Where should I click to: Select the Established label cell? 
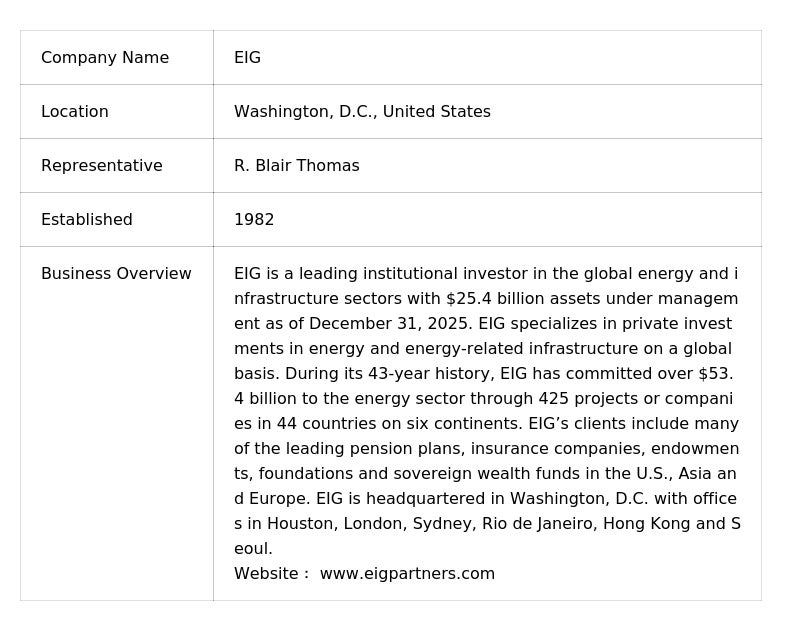point(86,220)
